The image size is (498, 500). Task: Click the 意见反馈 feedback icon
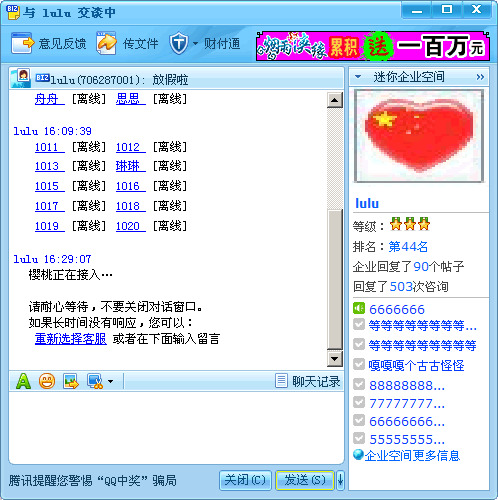coord(22,43)
